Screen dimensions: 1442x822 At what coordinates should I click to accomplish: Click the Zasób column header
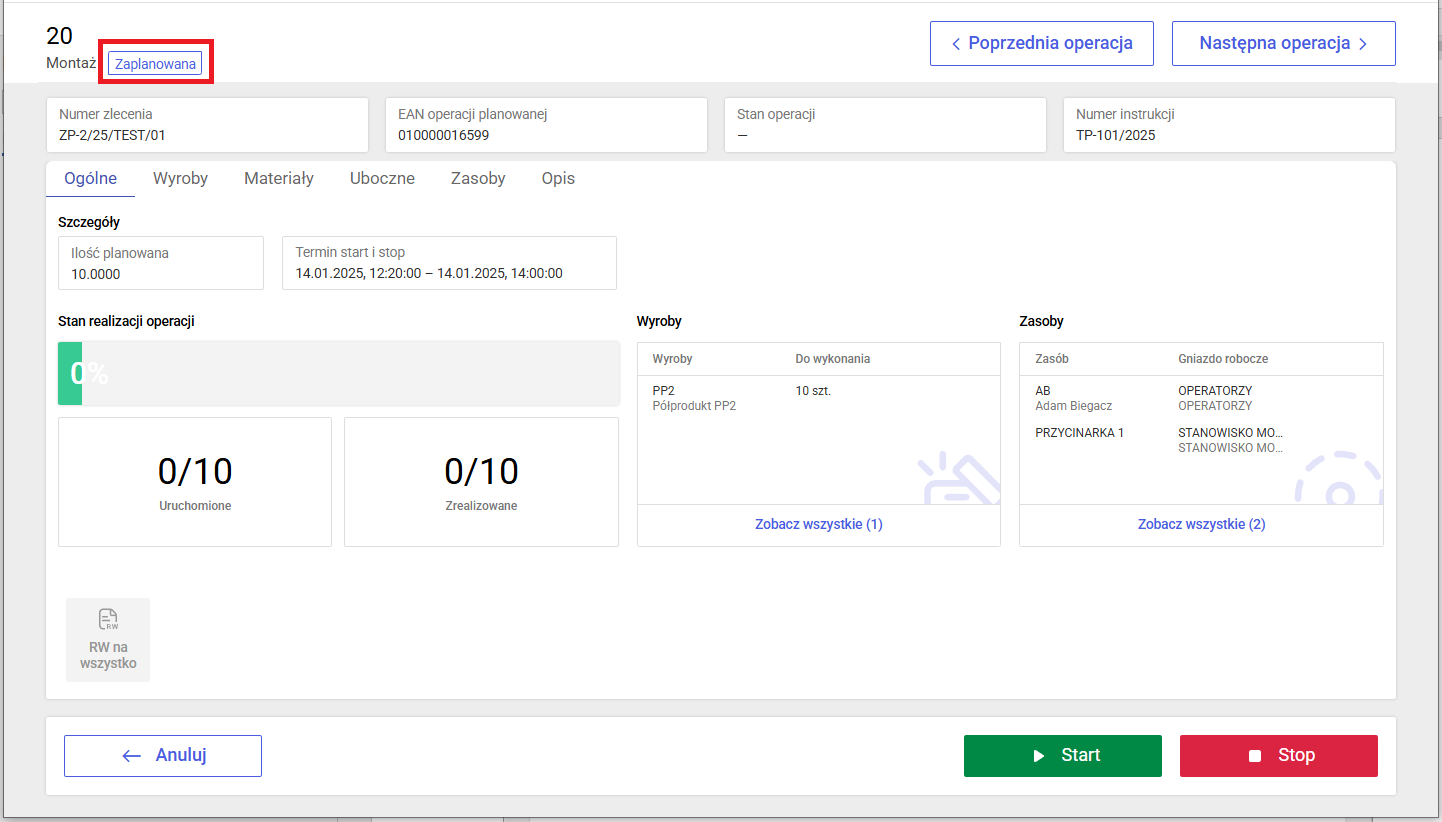tap(1052, 359)
